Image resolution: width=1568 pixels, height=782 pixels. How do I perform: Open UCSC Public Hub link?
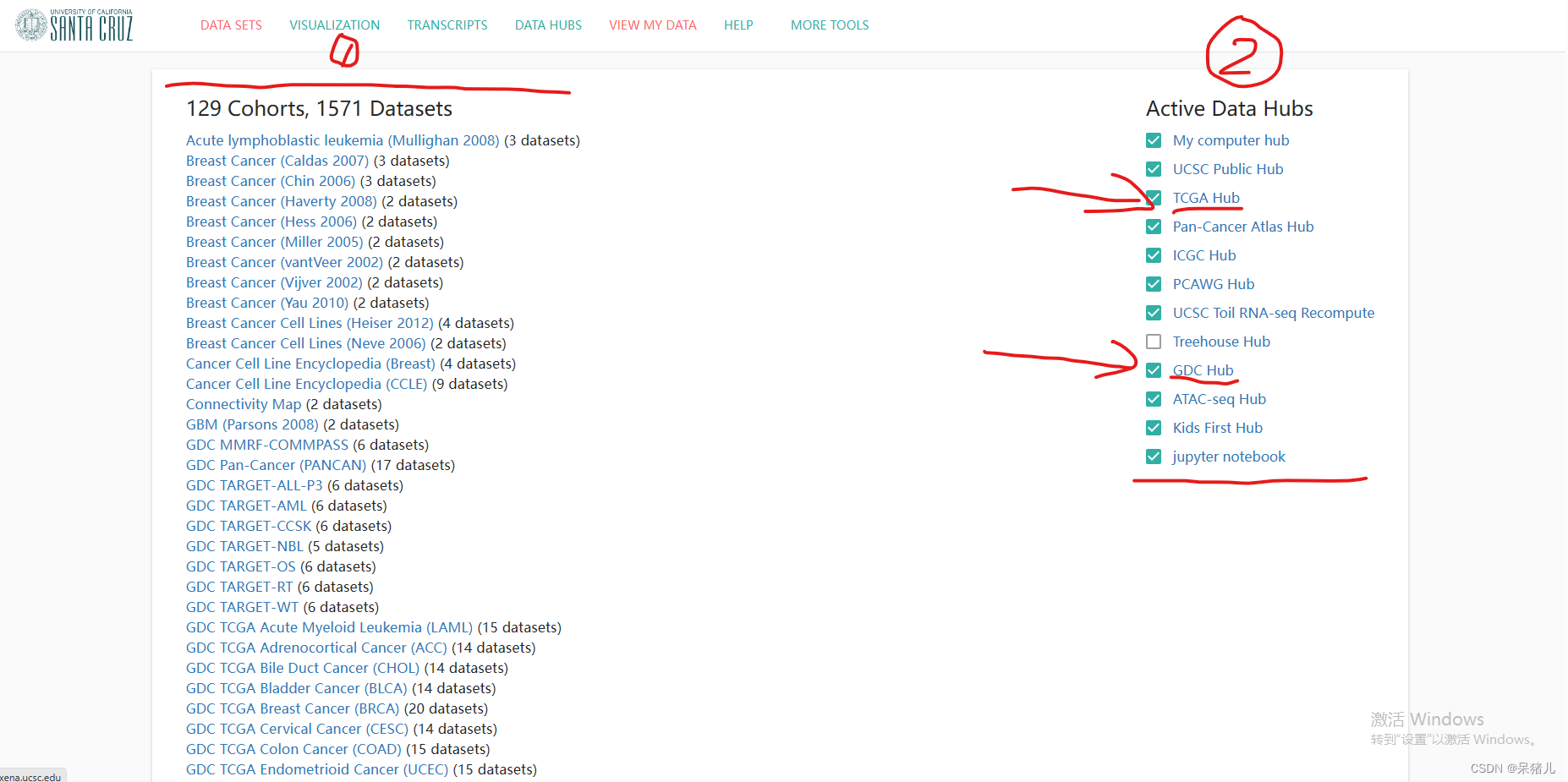(1228, 169)
